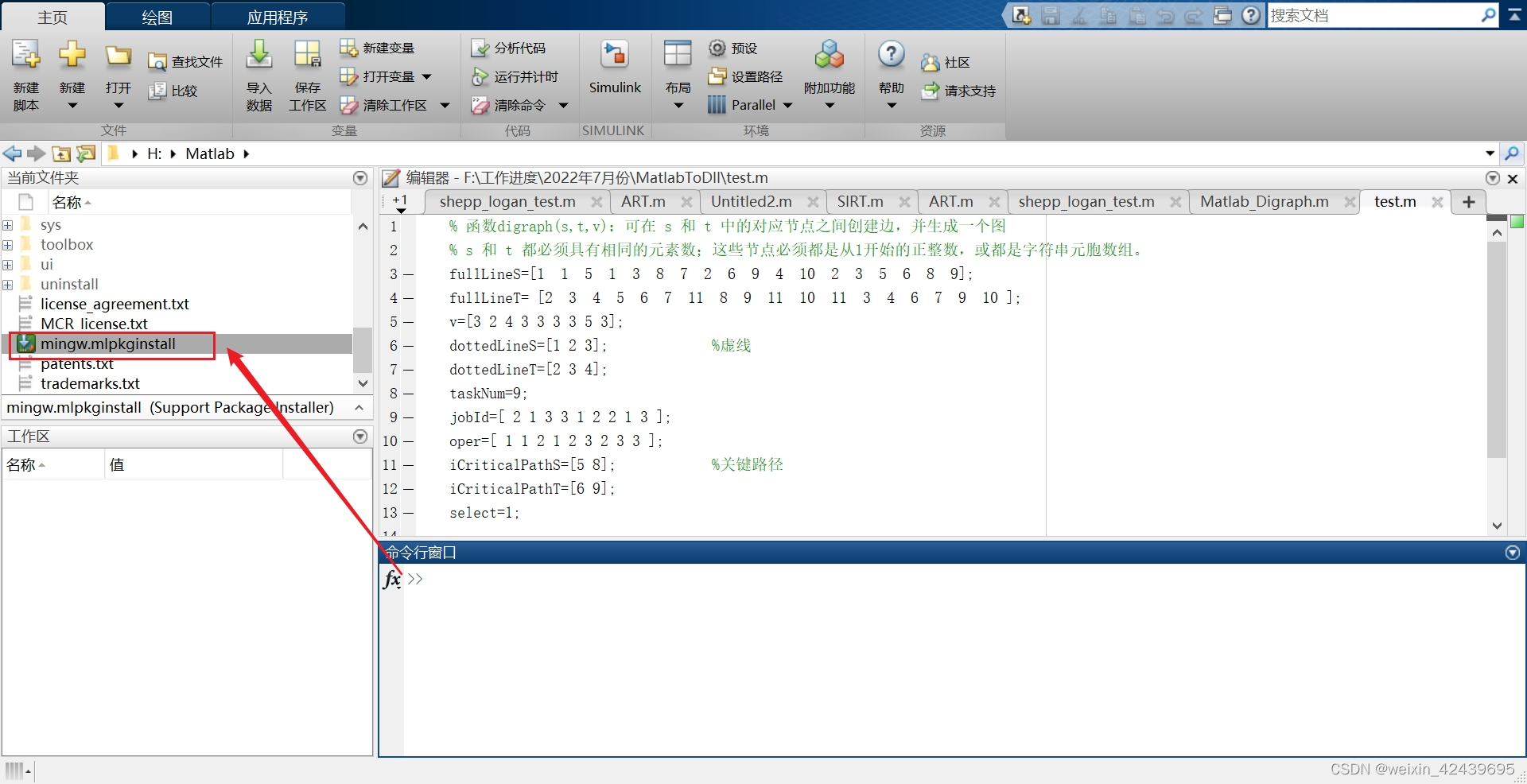Launch Simulink from the toolstrip
The height and width of the screenshot is (784, 1527).
click(x=615, y=68)
